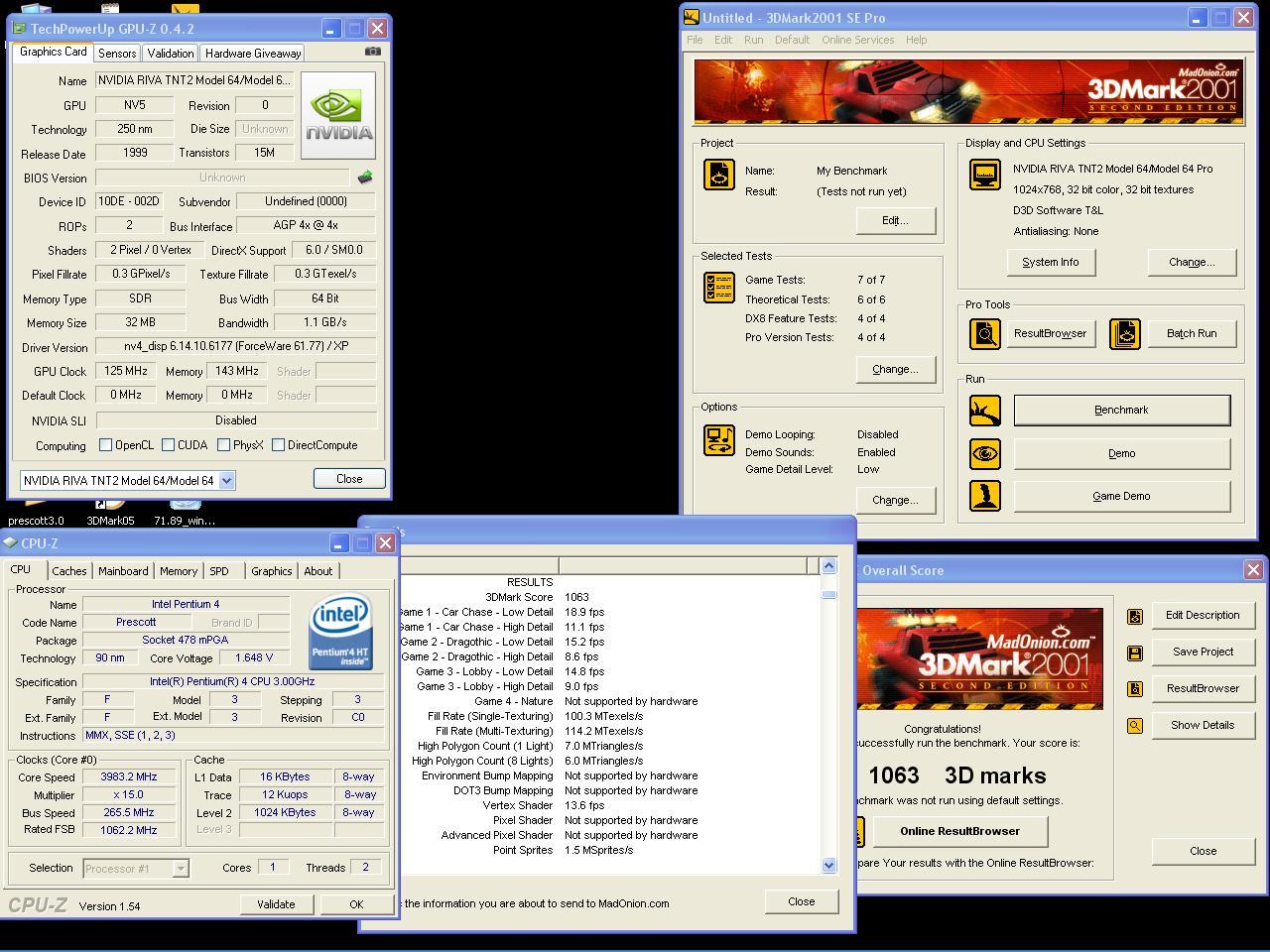Switch to the Validation tab in GPU-Z
1270x952 pixels.
(171, 54)
